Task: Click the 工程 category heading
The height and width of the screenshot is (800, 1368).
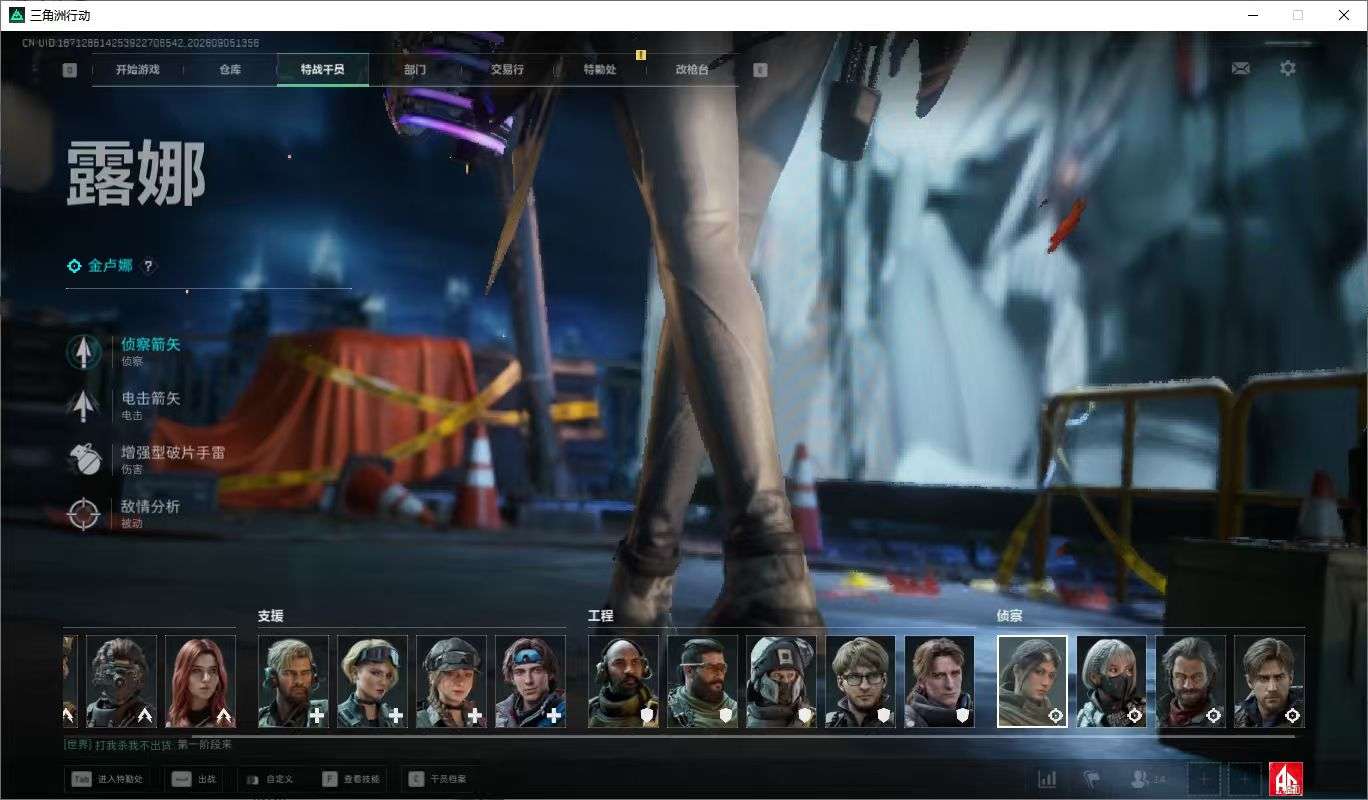Action: (x=600, y=616)
